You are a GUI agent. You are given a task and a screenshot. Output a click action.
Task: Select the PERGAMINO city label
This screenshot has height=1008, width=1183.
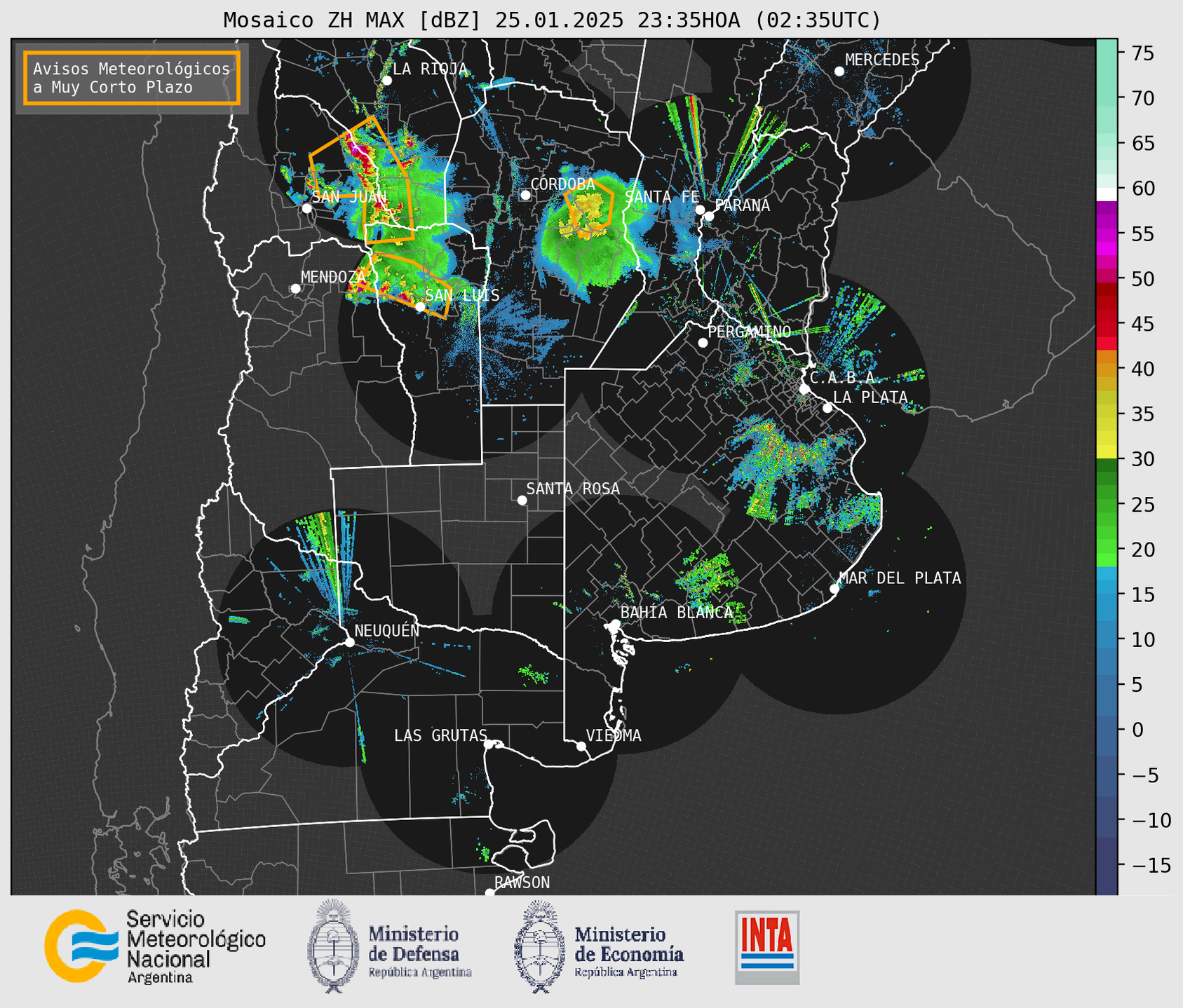[749, 332]
